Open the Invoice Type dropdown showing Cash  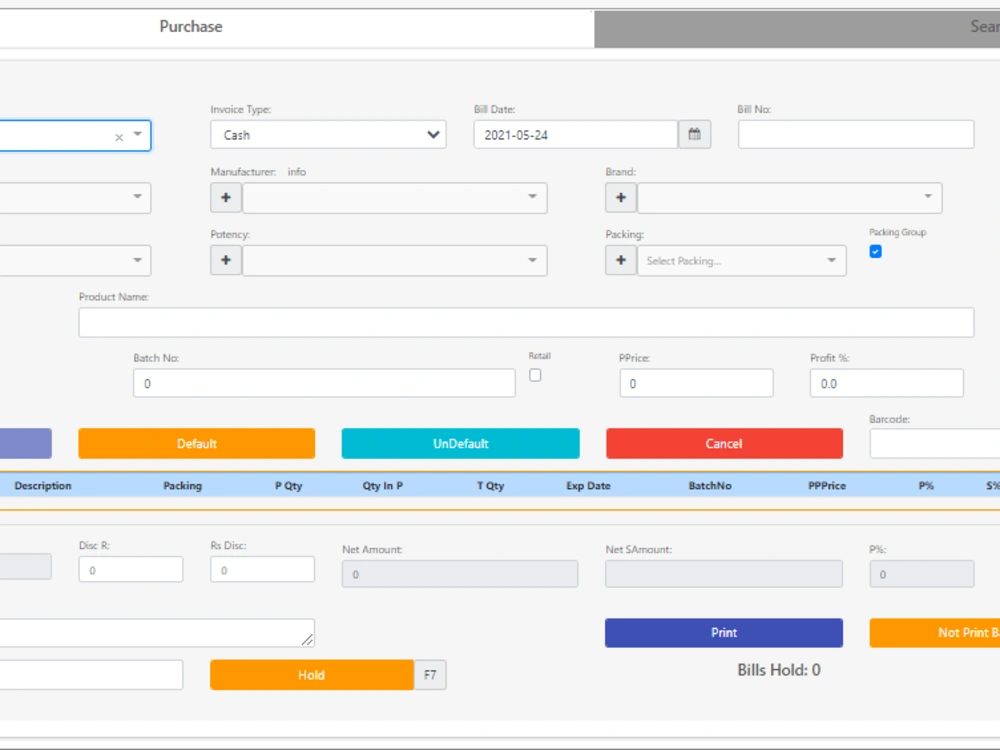pos(328,135)
